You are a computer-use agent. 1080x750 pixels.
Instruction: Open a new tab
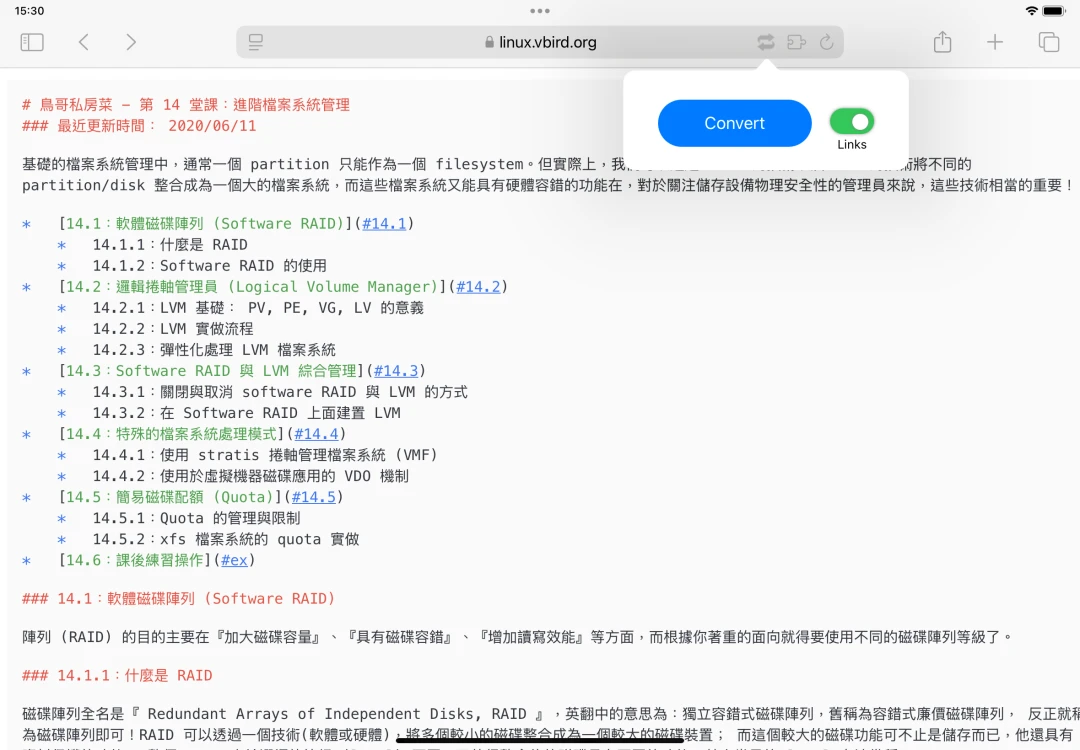coord(995,42)
